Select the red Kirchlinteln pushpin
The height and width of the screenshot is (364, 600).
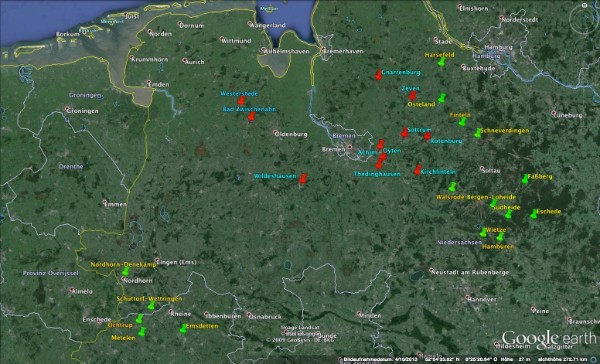(417, 170)
